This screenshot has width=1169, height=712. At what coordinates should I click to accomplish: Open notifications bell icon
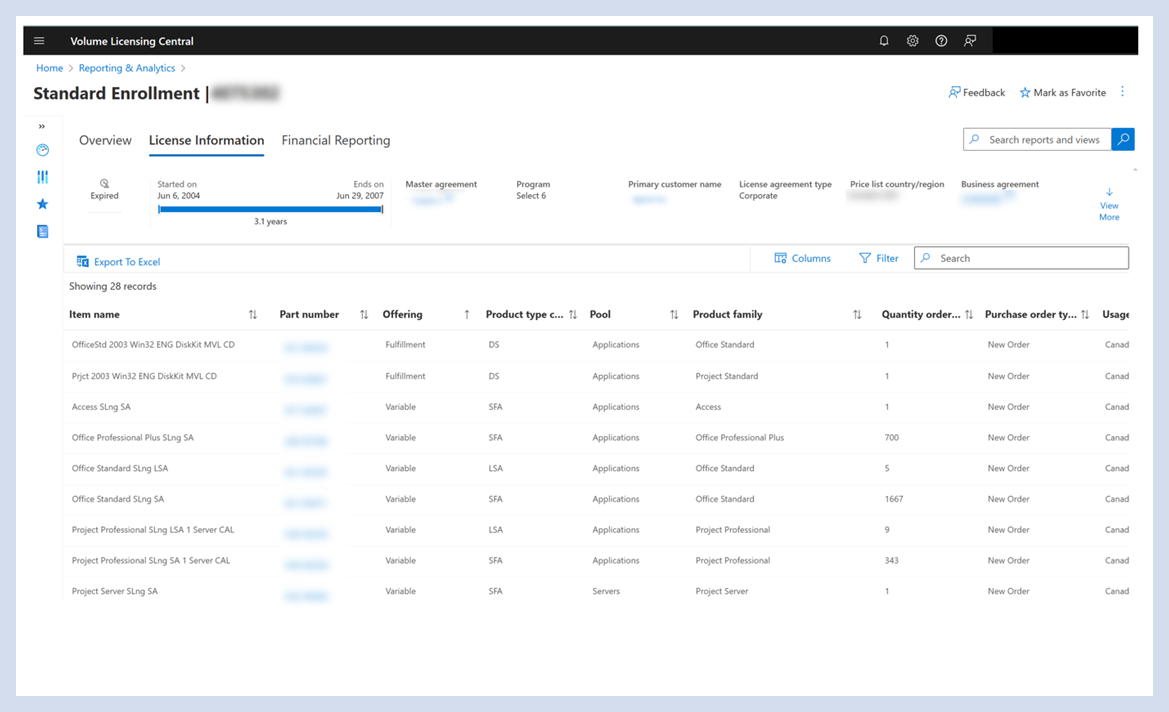[883, 41]
